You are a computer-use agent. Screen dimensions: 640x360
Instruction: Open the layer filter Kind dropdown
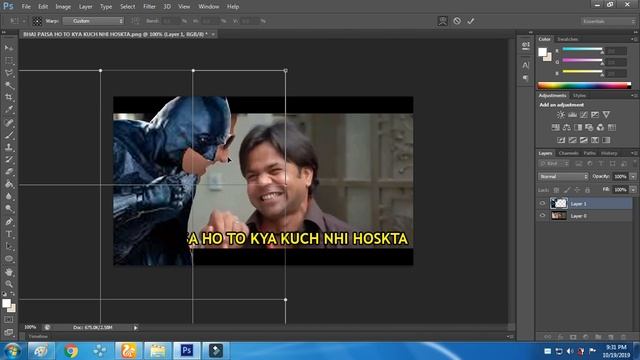[554, 164]
